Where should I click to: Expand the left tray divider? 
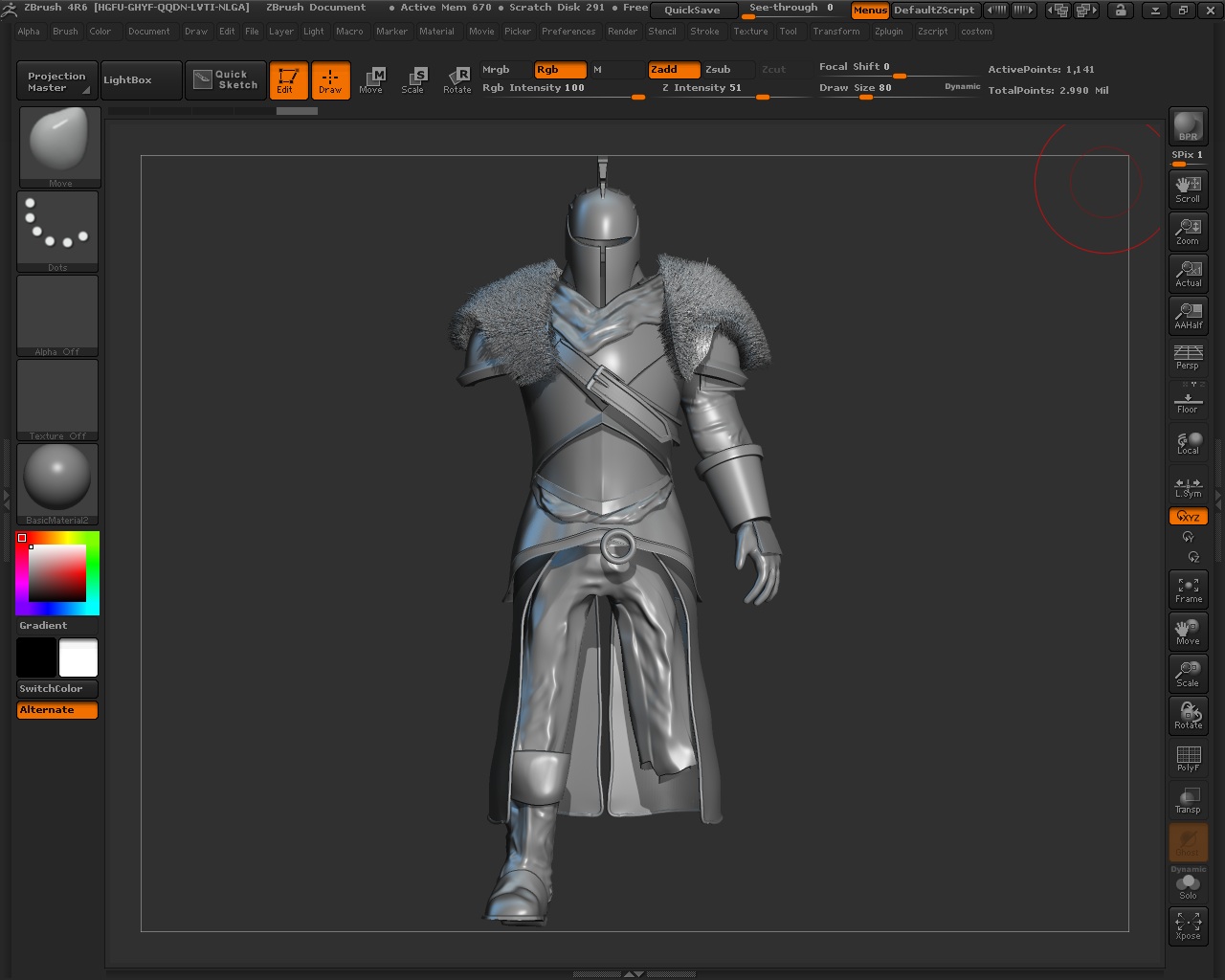(6, 499)
